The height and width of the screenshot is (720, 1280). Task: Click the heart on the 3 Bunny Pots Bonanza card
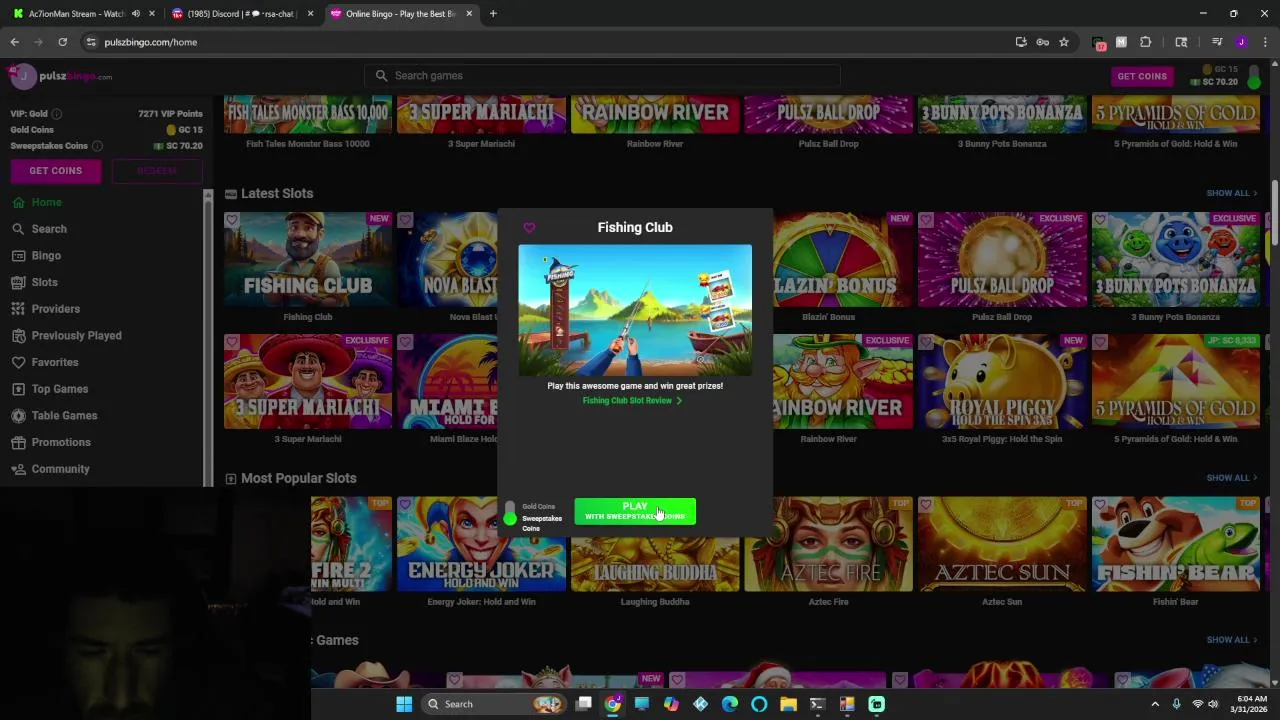point(1099,220)
